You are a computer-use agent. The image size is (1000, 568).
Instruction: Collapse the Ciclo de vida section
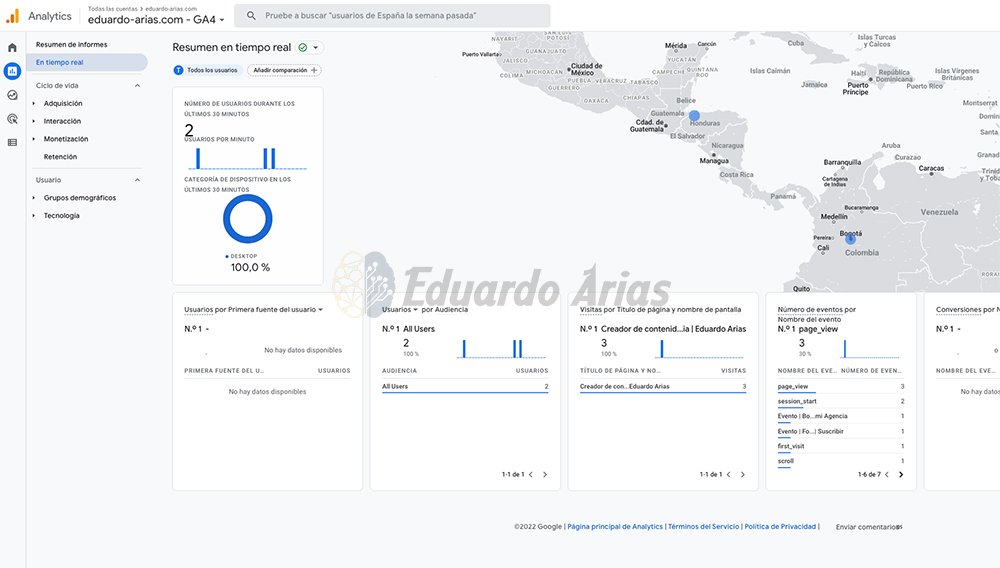point(137,86)
